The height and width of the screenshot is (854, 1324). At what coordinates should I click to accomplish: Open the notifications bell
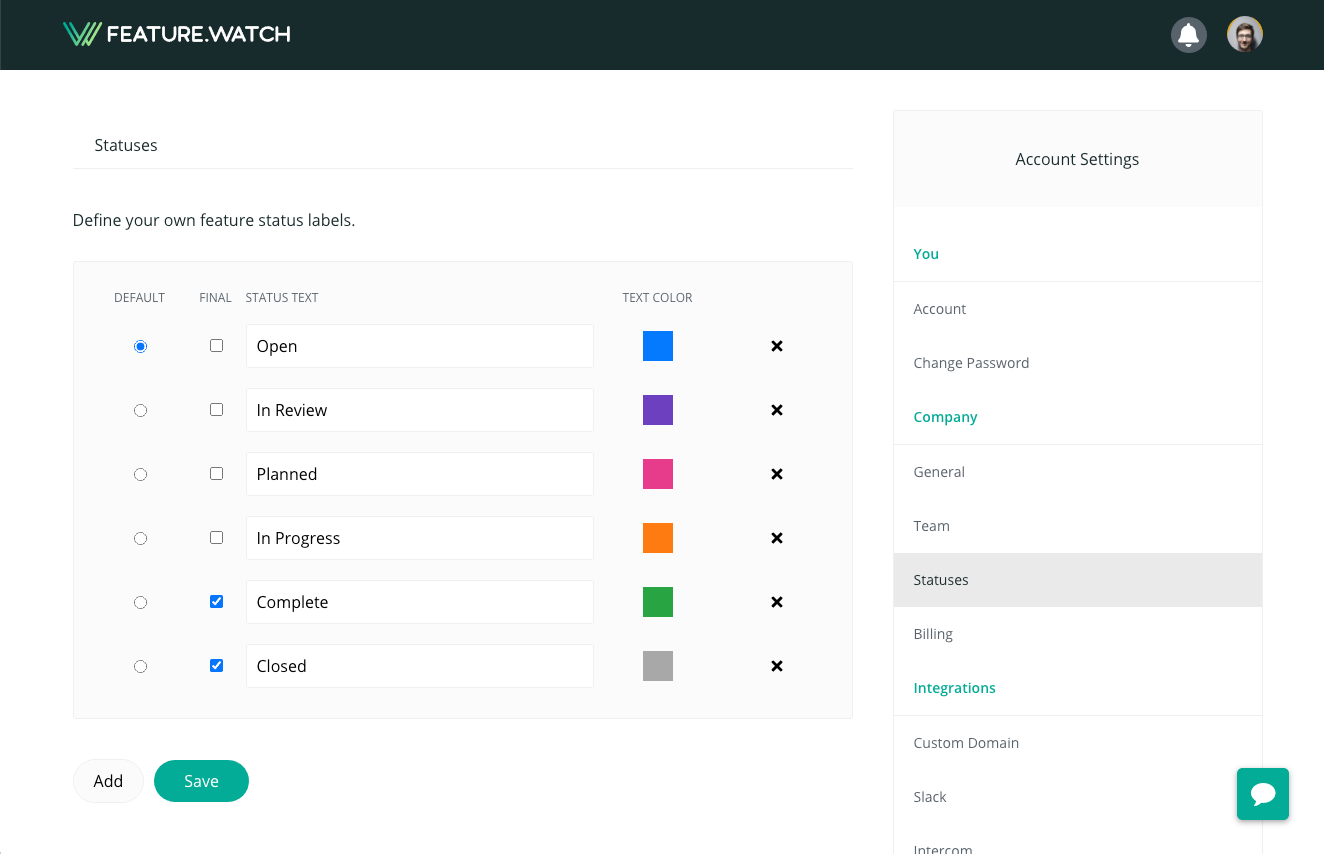tap(1188, 35)
